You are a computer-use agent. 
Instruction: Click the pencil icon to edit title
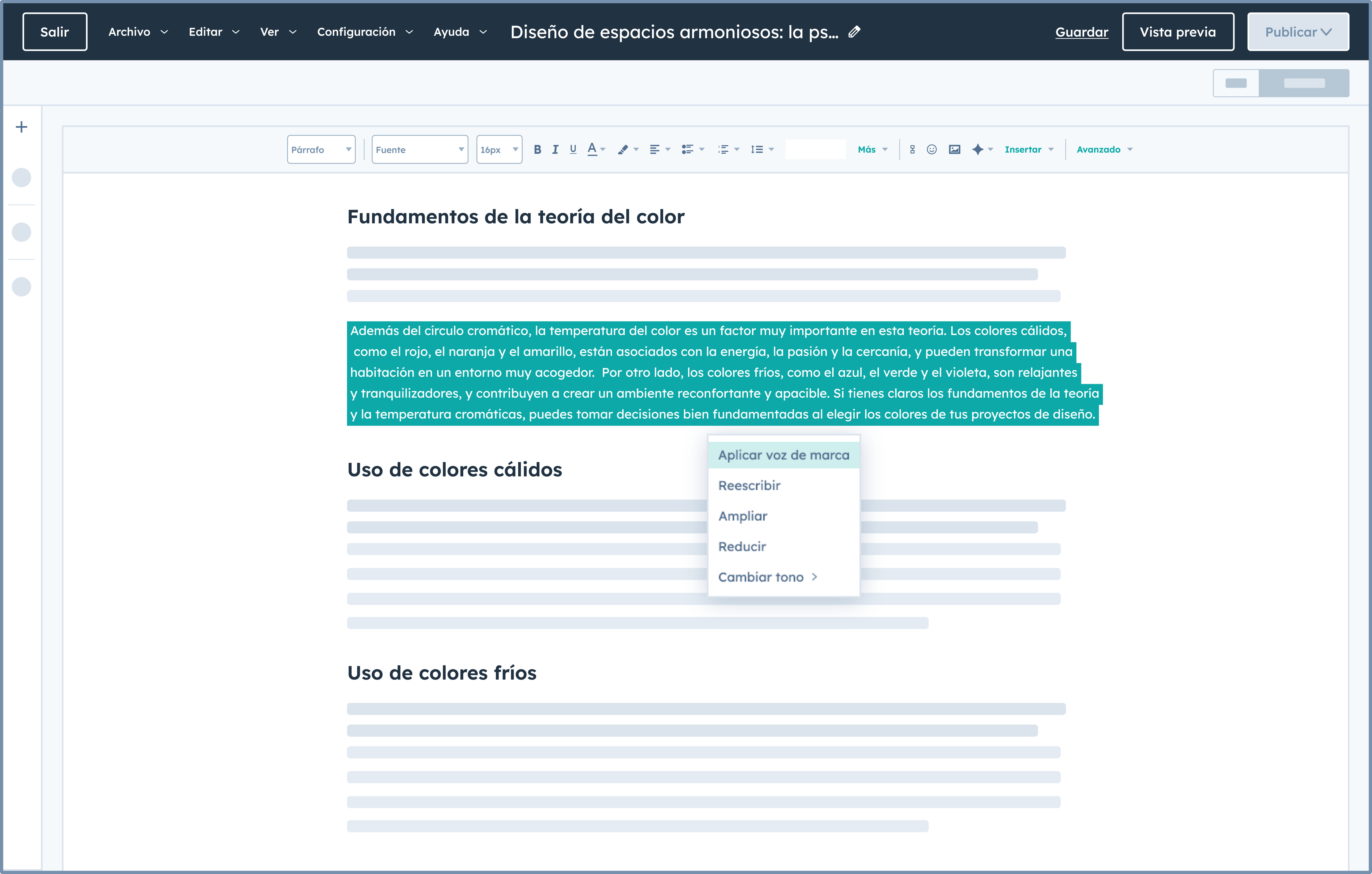click(x=854, y=32)
